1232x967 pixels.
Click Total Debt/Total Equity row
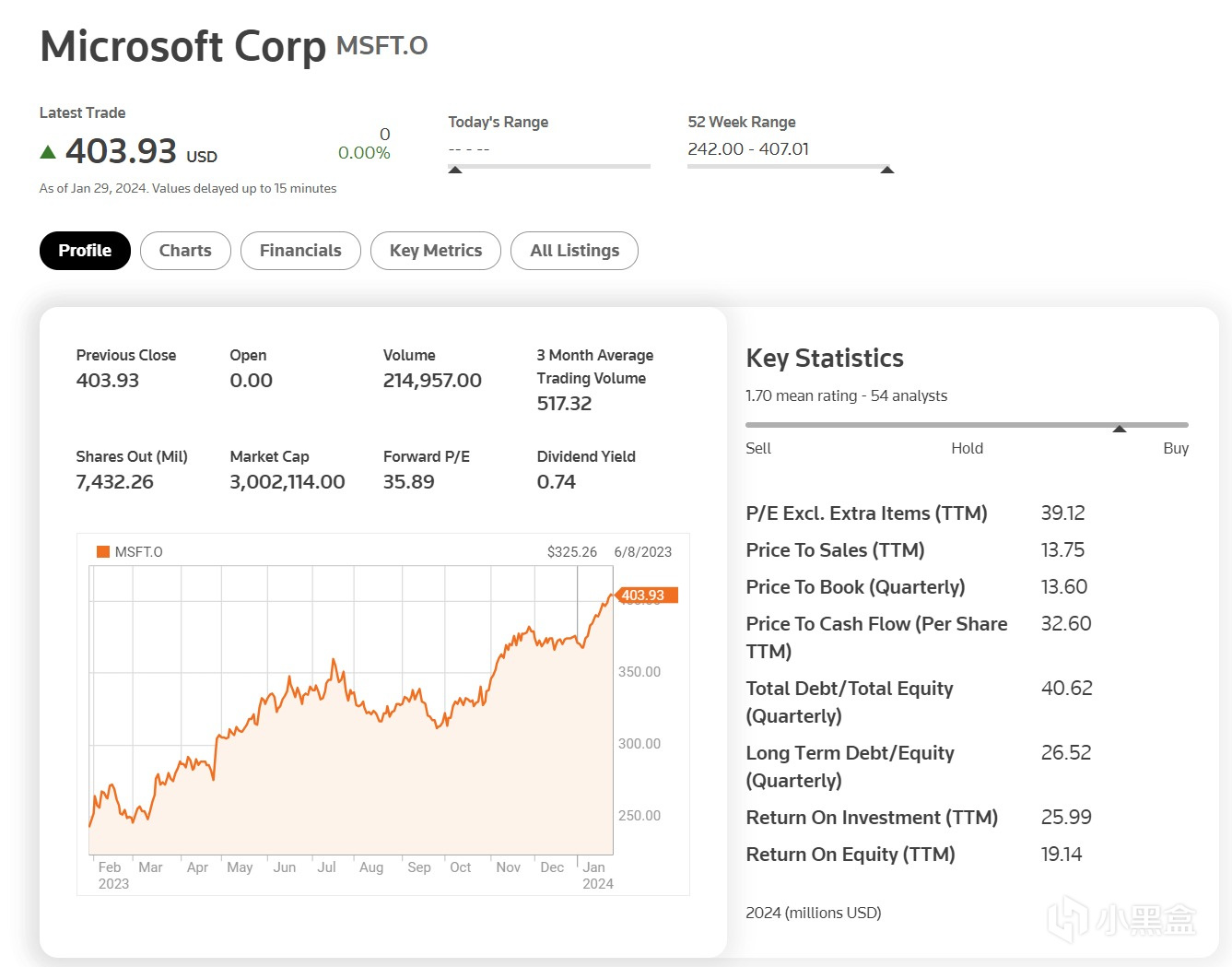click(967, 702)
